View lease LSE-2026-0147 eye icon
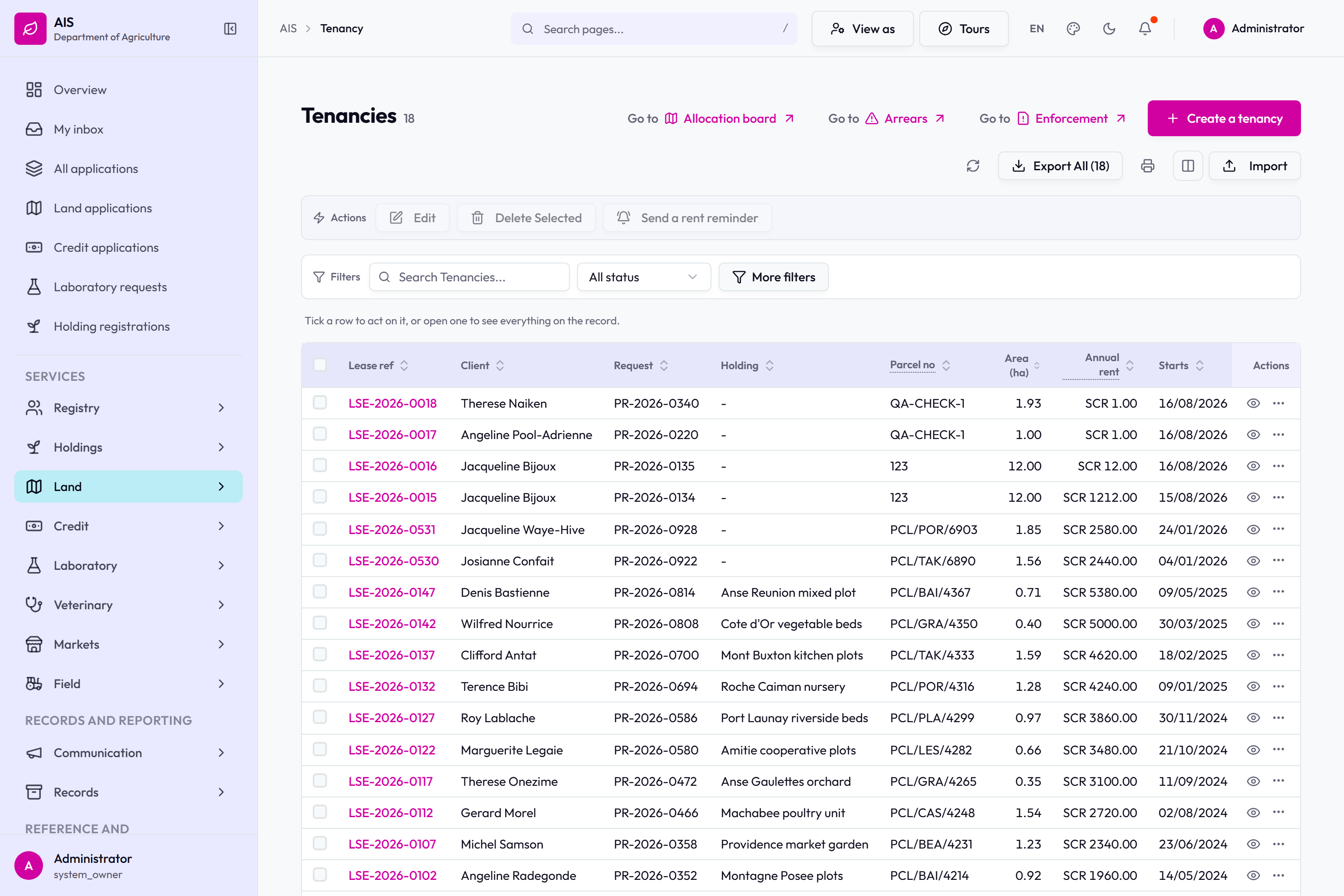The width and height of the screenshot is (1344, 896). (1253, 592)
